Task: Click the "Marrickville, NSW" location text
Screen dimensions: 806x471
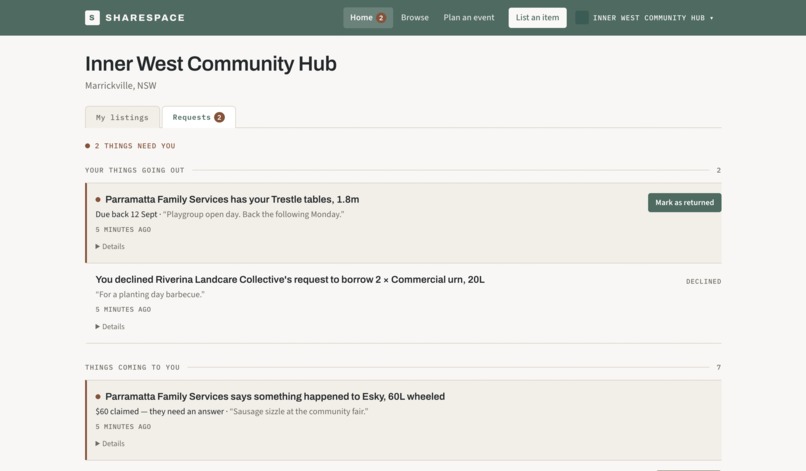Action: (121, 85)
